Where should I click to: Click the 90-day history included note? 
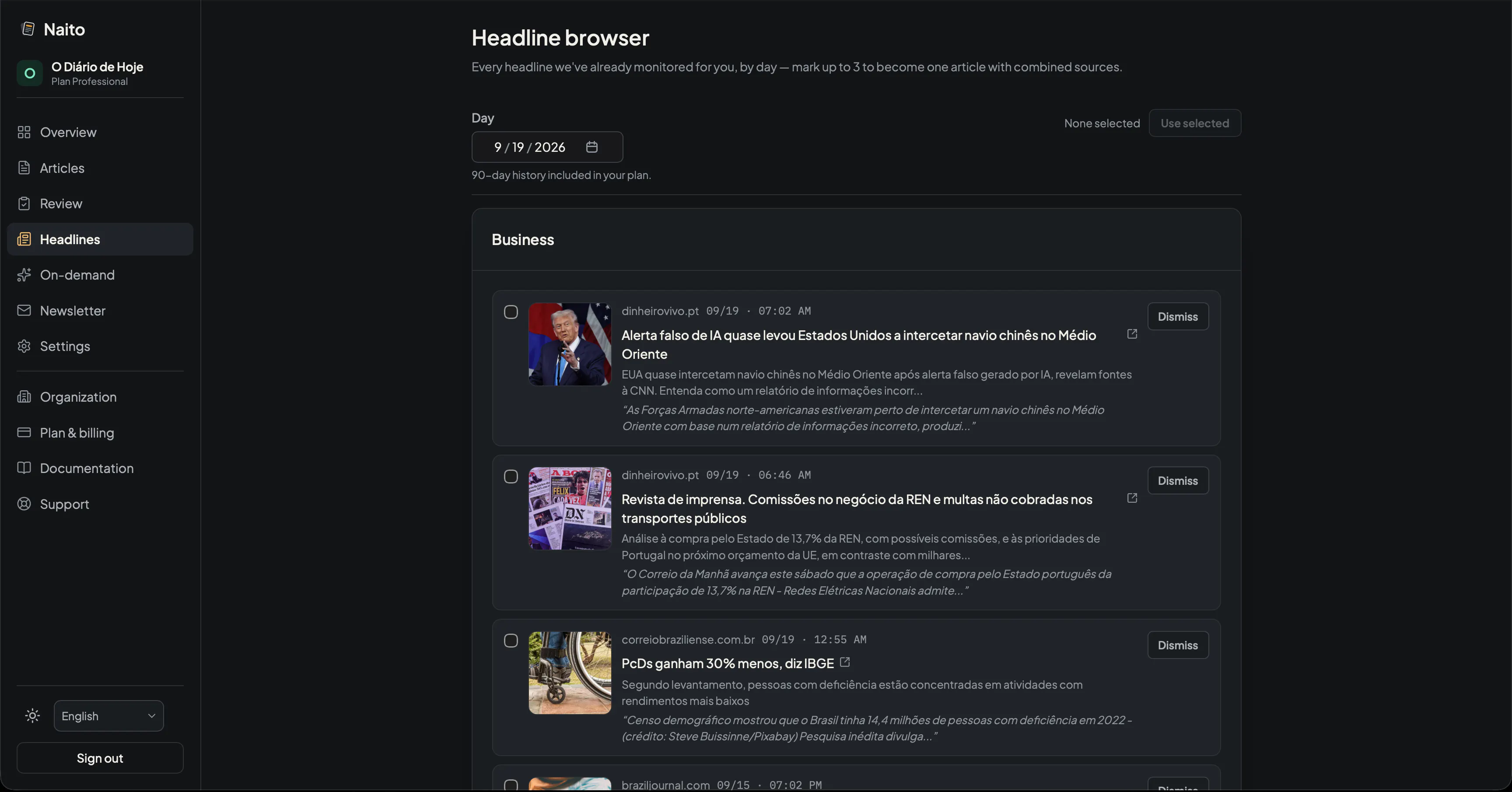point(561,175)
